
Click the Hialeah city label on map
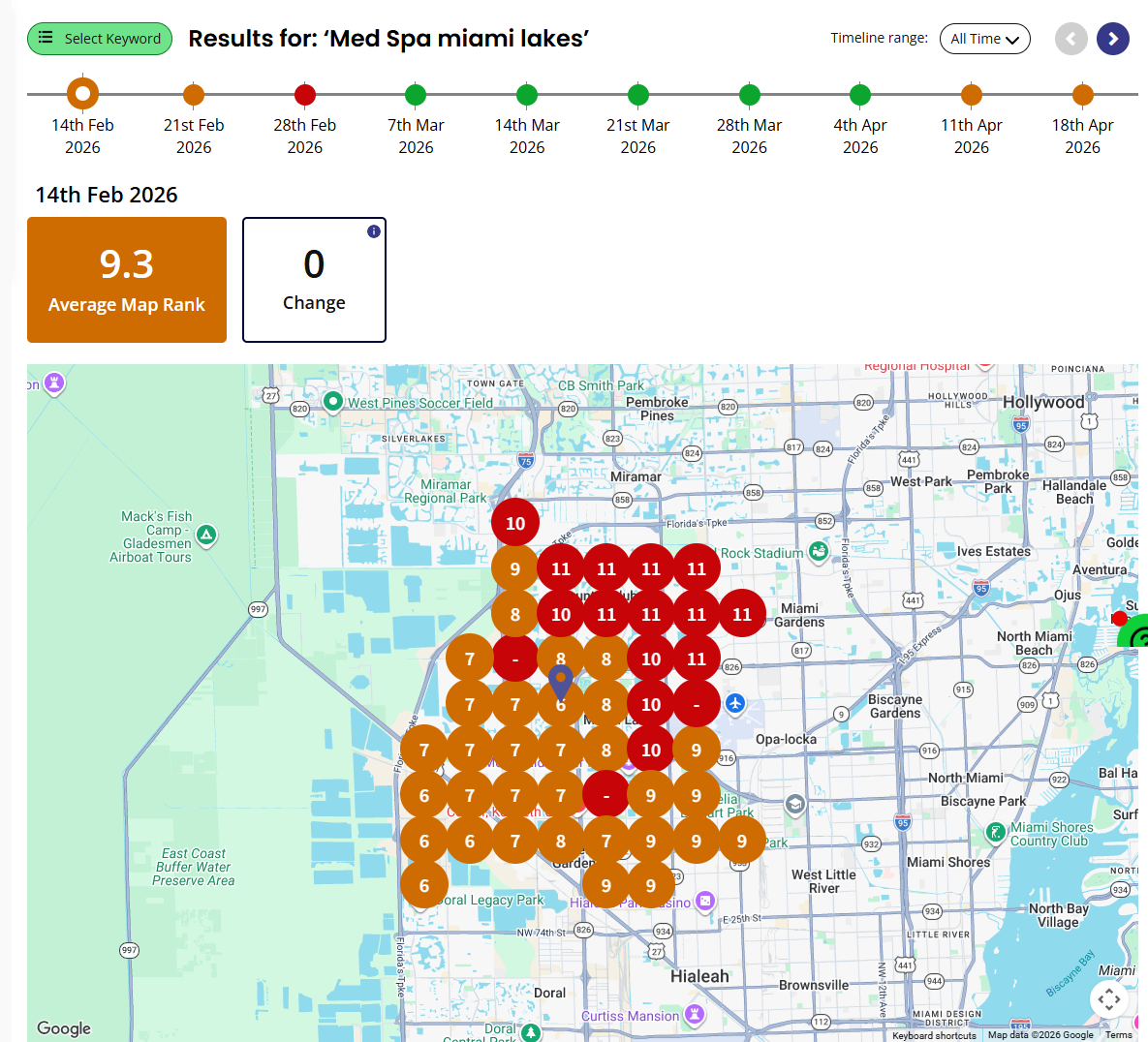coord(699,976)
